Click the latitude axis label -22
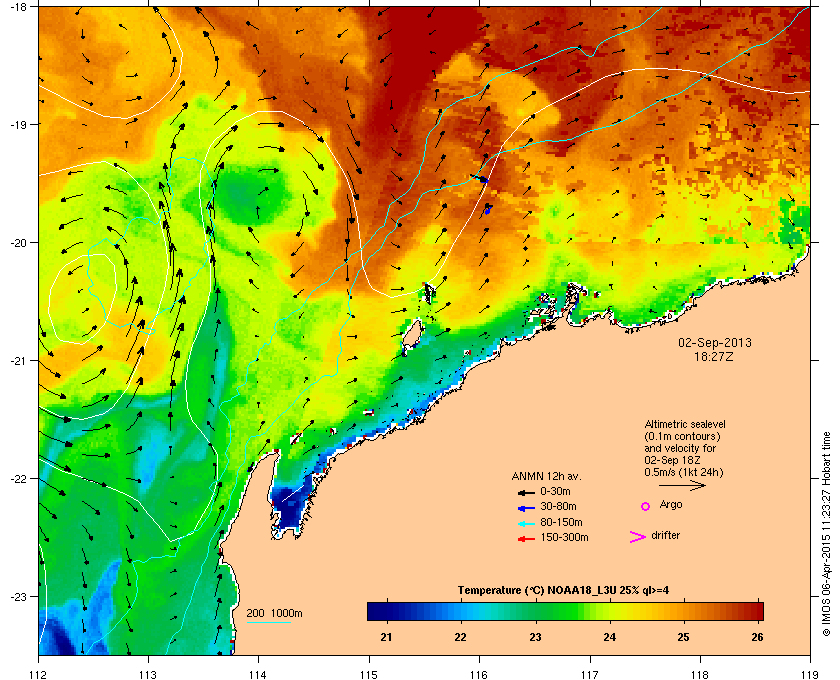This screenshot has width=840, height=680. coord(17,478)
